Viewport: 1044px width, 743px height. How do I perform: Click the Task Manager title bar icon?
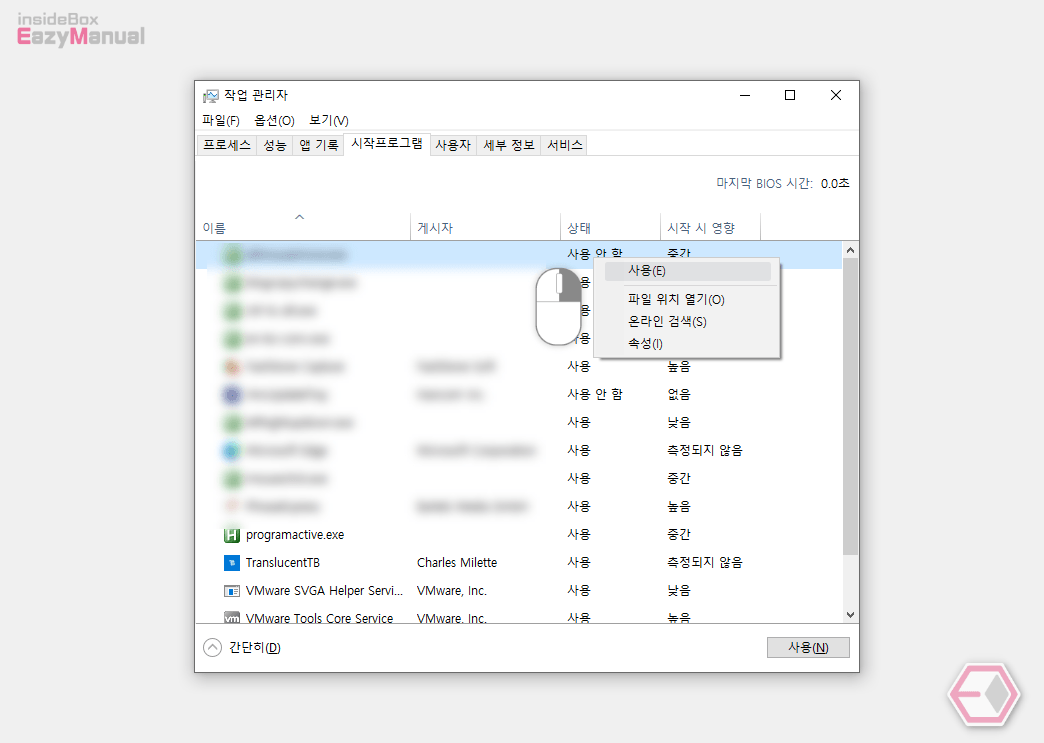pos(210,96)
